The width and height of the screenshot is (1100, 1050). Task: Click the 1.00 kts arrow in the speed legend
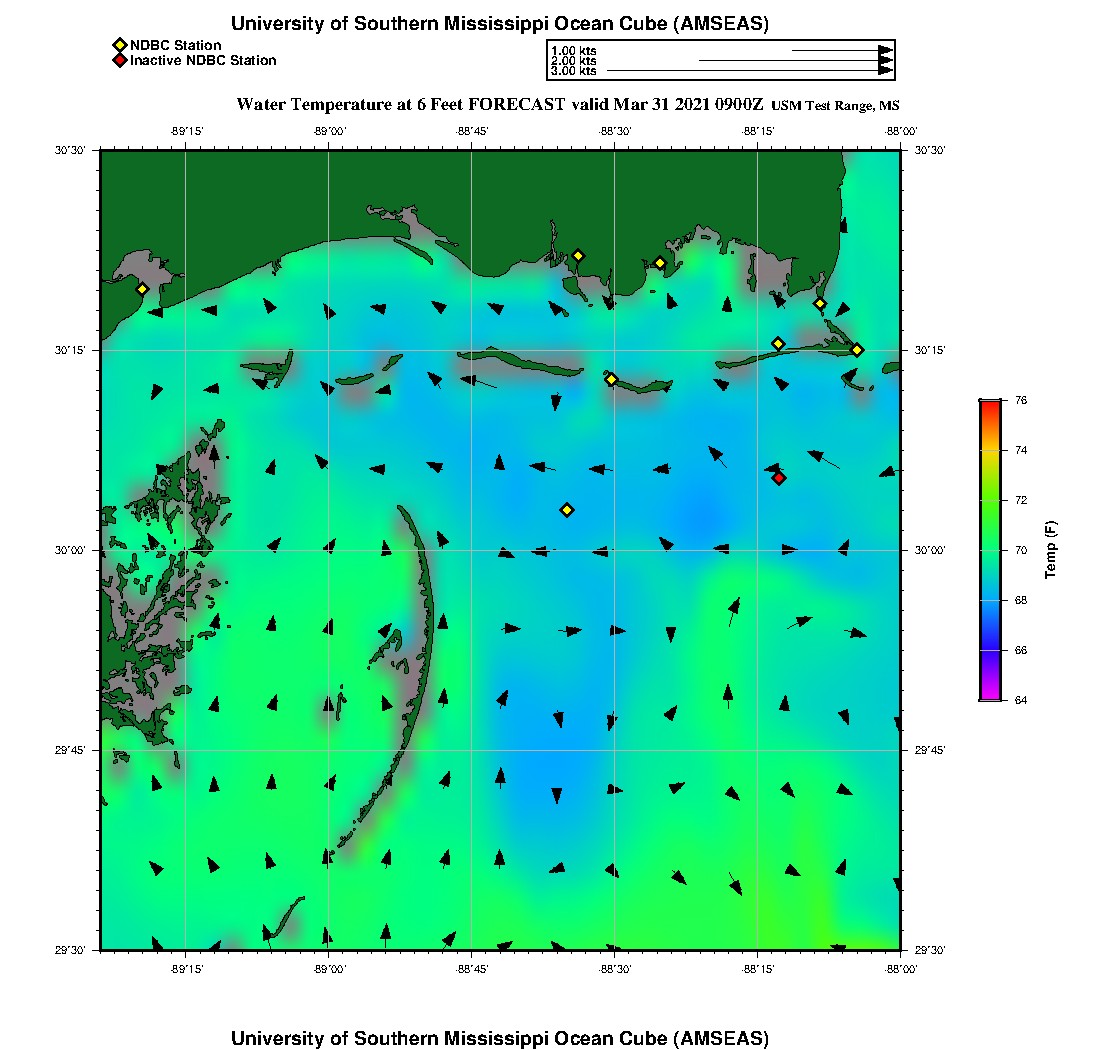click(842, 50)
